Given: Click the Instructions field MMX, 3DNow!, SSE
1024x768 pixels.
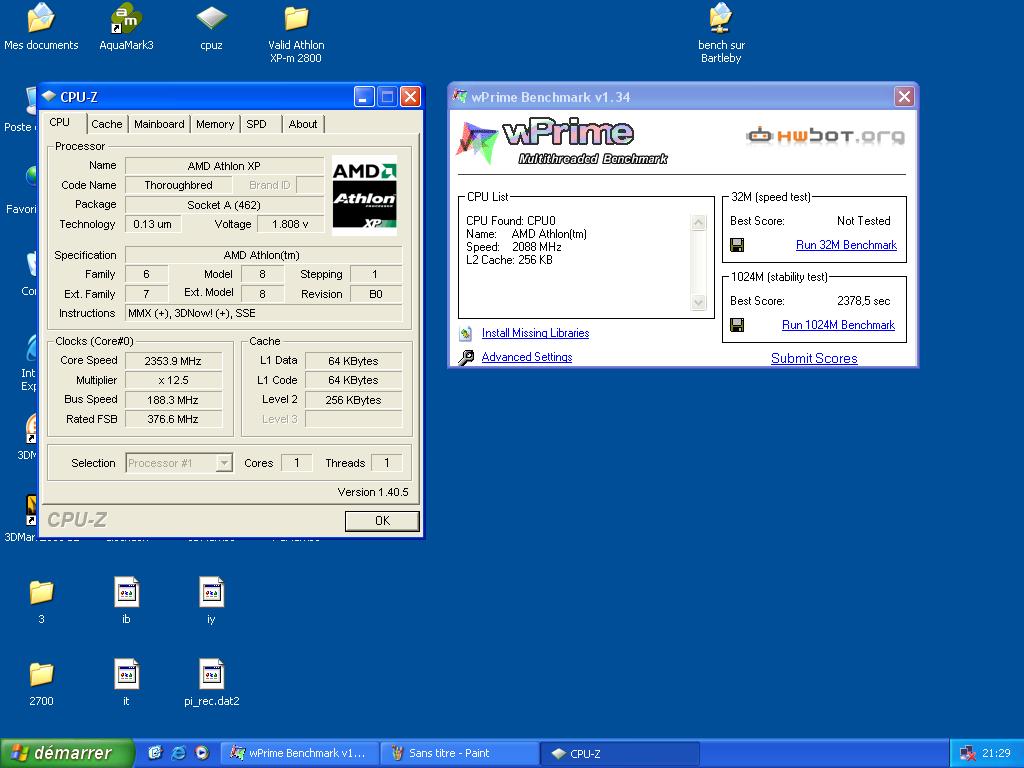Looking at the screenshot, I should pyautogui.click(x=263, y=313).
